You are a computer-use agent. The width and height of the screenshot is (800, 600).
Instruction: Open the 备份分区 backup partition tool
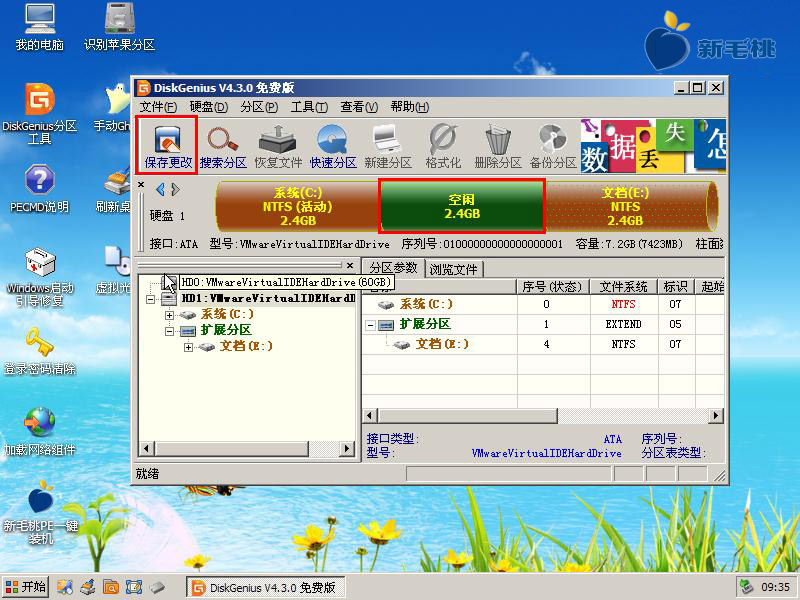pyautogui.click(x=553, y=145)
